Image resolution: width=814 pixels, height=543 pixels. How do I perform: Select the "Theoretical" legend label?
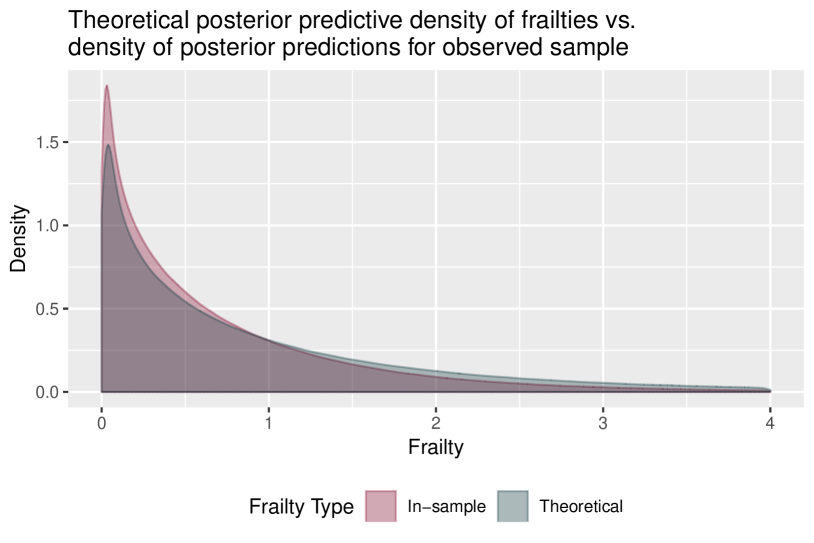pos(581,507)
